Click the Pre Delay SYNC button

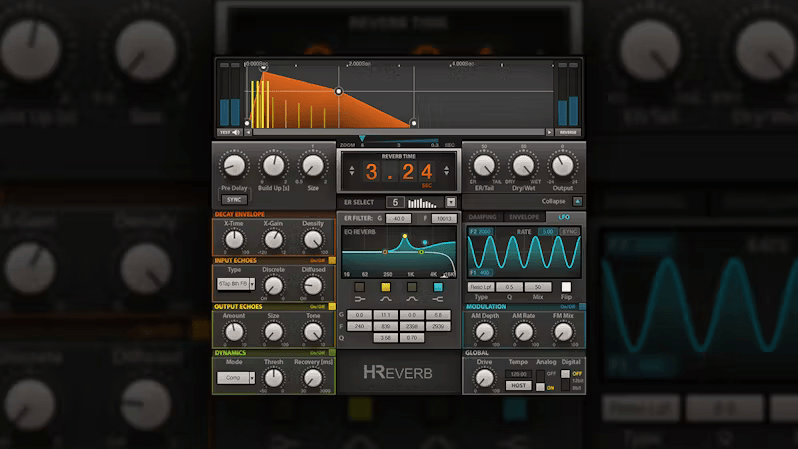(x=234, y=200)
